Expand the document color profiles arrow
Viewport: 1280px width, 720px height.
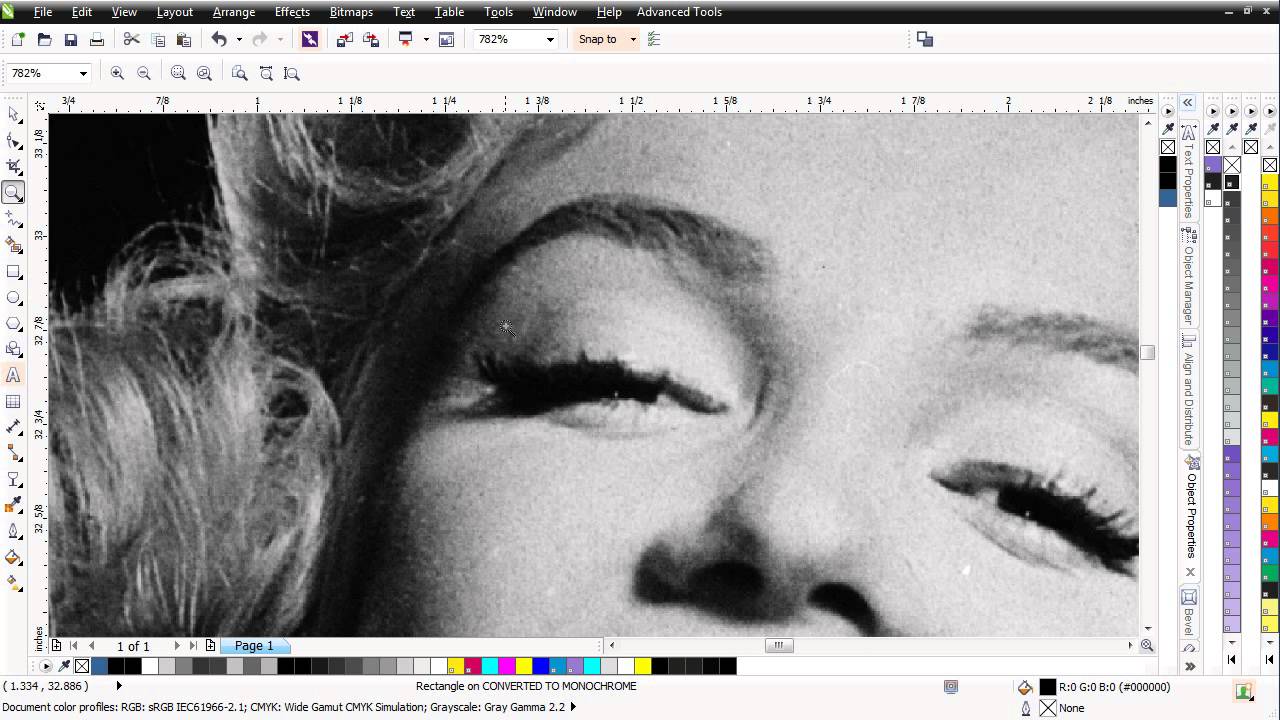click(x=573, y=707)
